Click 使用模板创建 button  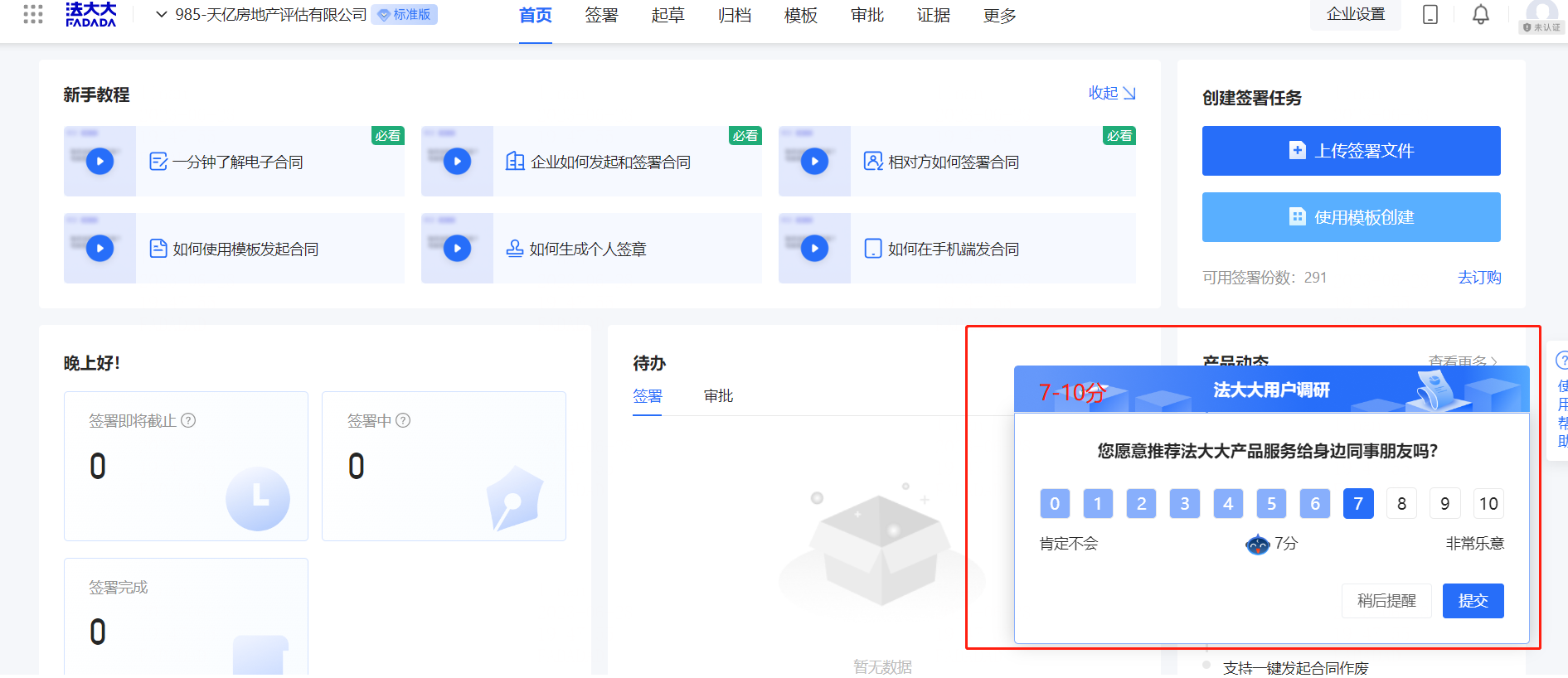pyautogui.click(x=1352, y=217)
